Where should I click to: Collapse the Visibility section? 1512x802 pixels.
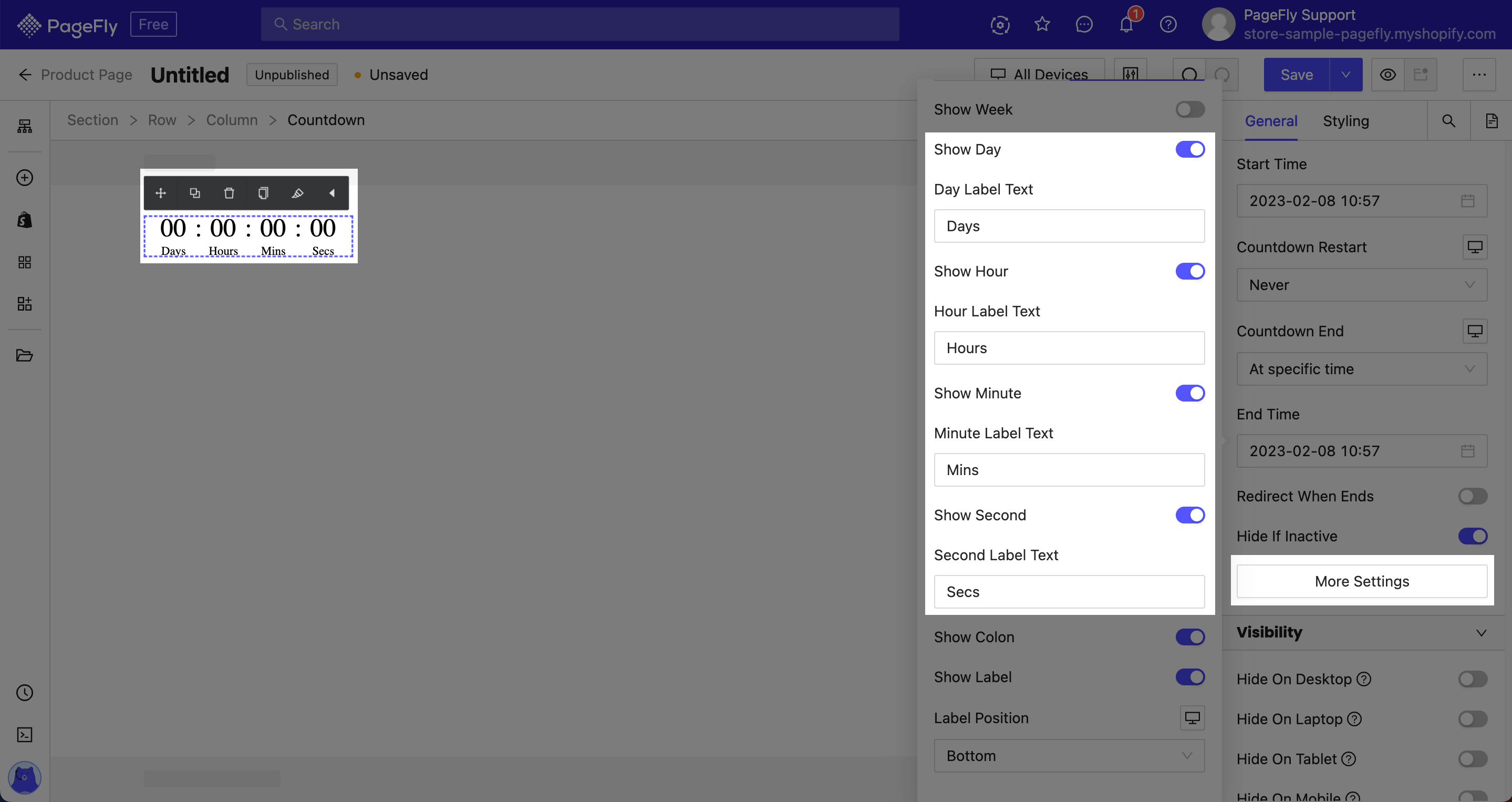(x=1482, y=632)
